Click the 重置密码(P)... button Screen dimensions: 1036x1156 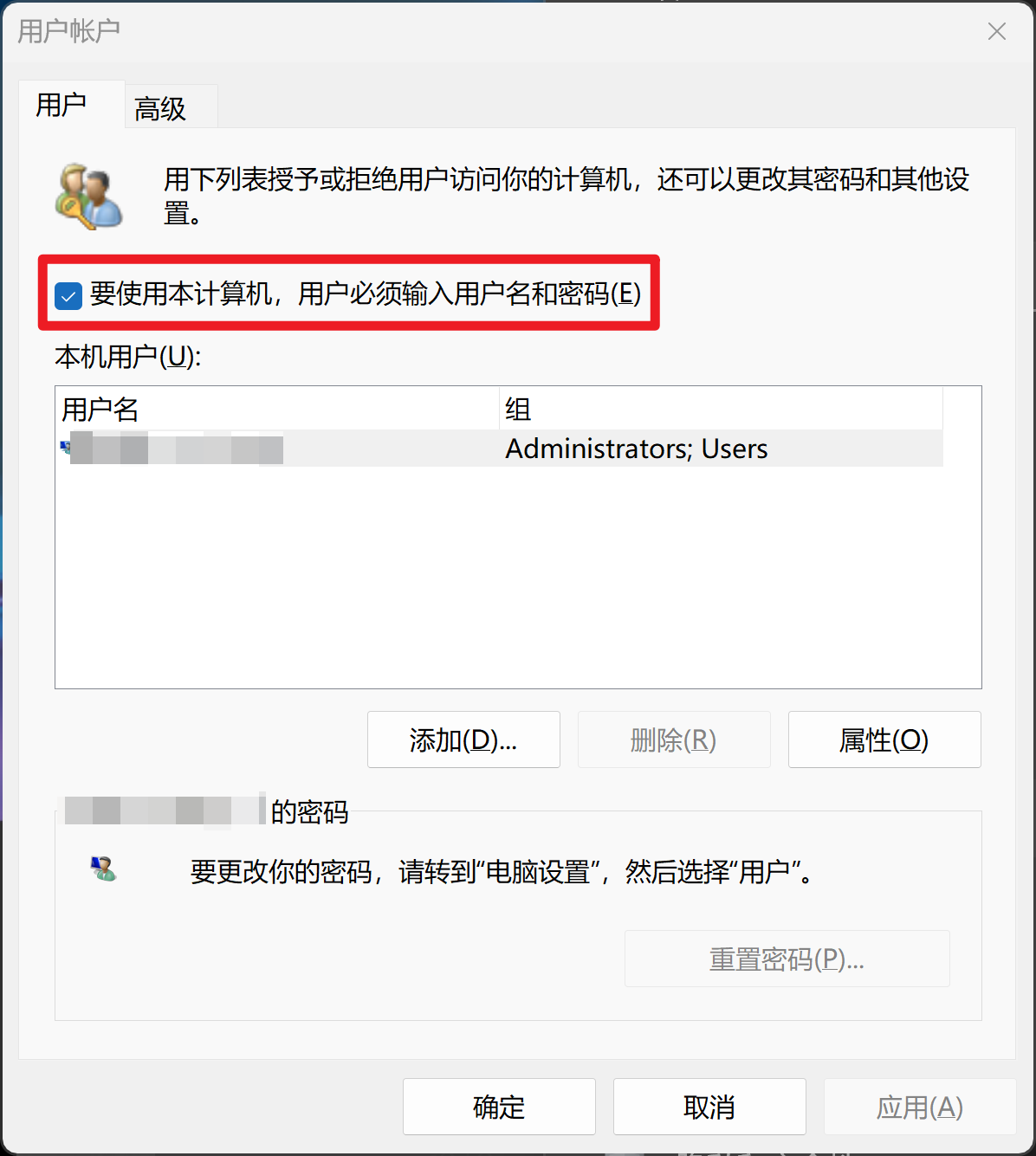pyautogui.click(x=787, y=959)
